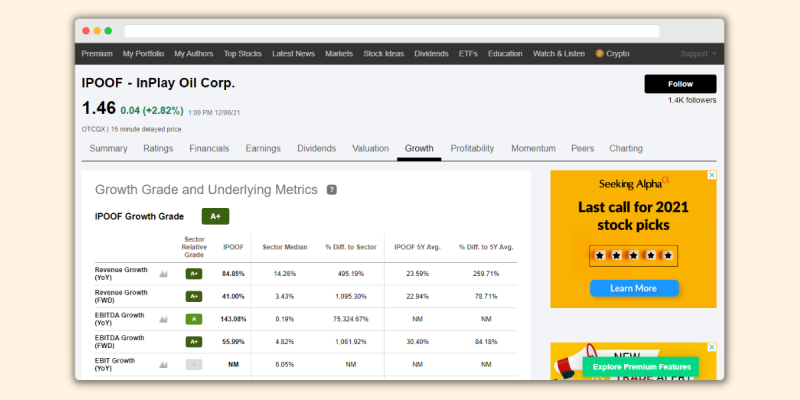Click the grey grade badge for EBIT Growth (YoY)
Viewport: 800px width, 400px height.
(x=194, y=365)
